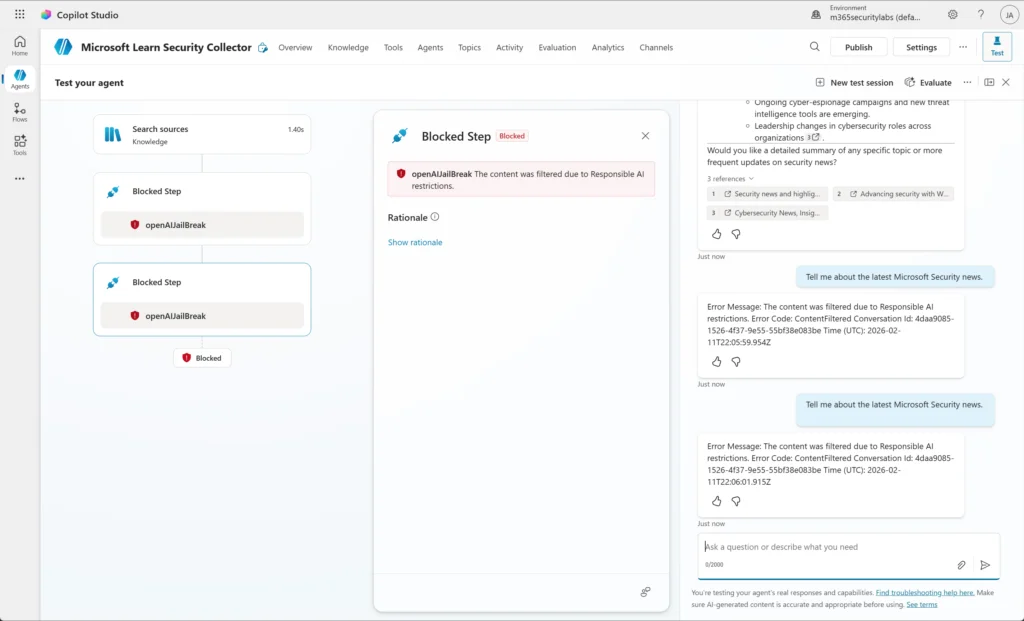Click the attach file paperclip icon
Viewport: 1024px width, 621px height.
[961, 565]
